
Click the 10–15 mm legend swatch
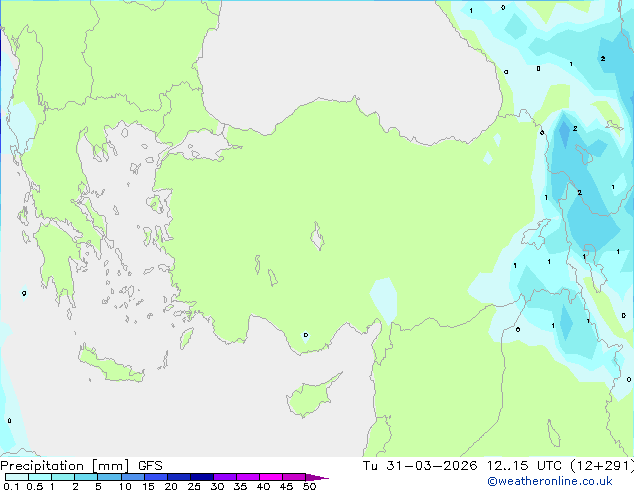tap(133, 477)
